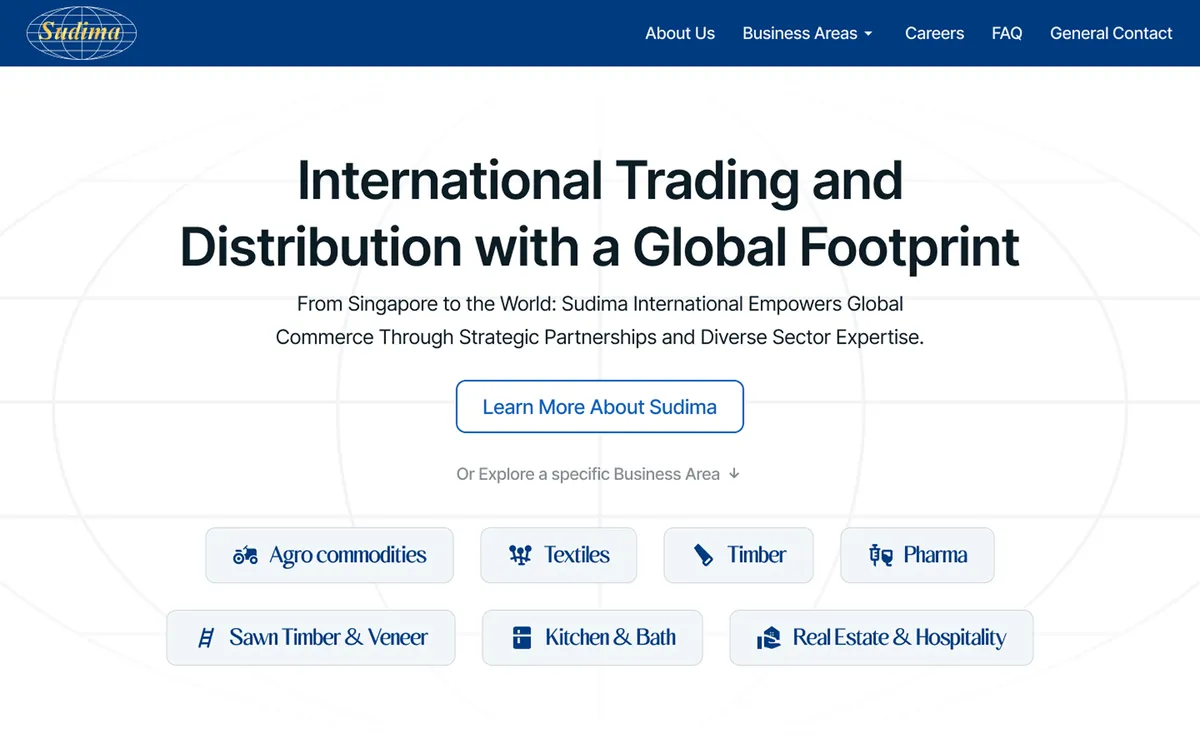The image size is (1200, 750).
Task: Choose the Timber business area
Action: [x=738, y=555]
